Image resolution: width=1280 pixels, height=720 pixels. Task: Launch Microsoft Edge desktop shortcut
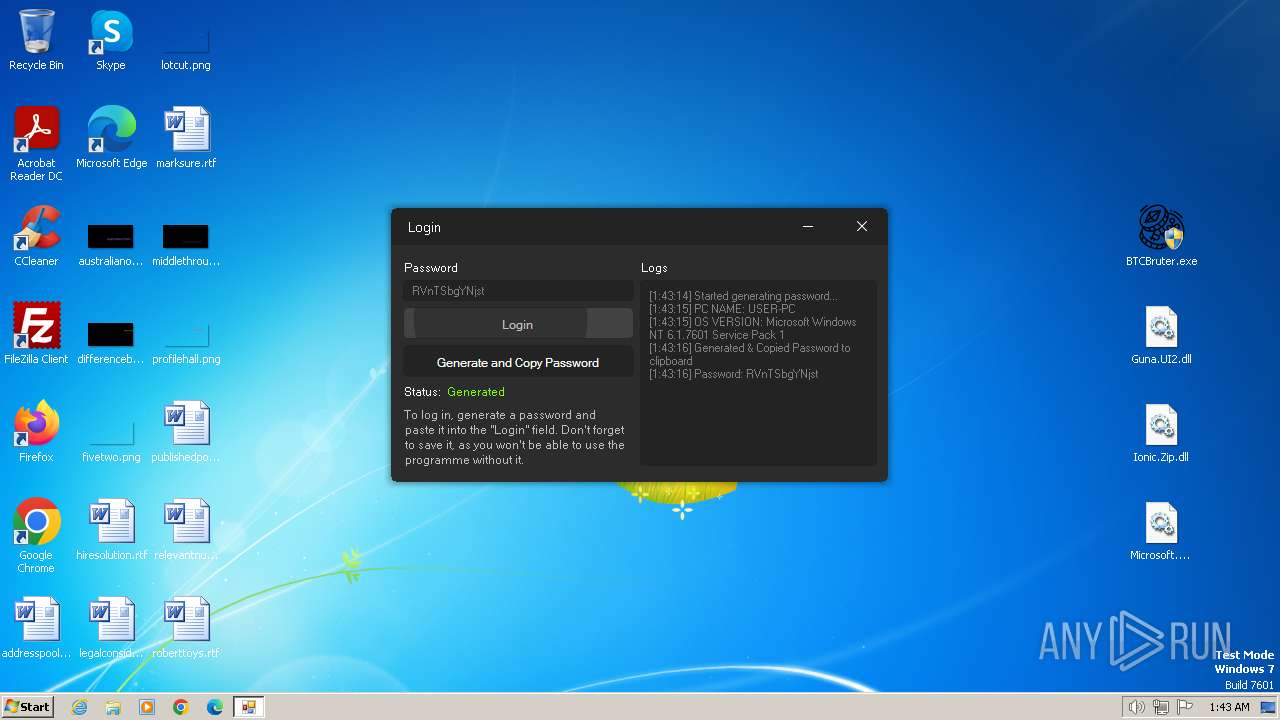[111, 138]
